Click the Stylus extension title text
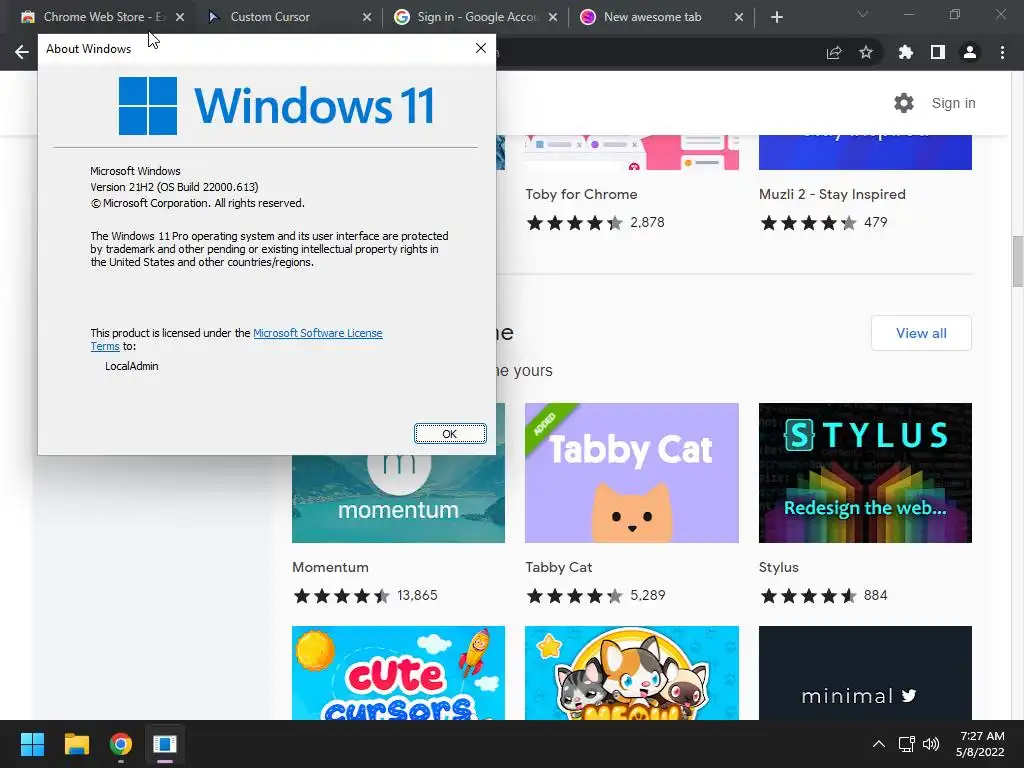 pyautogui.click(x=778, y=567)
